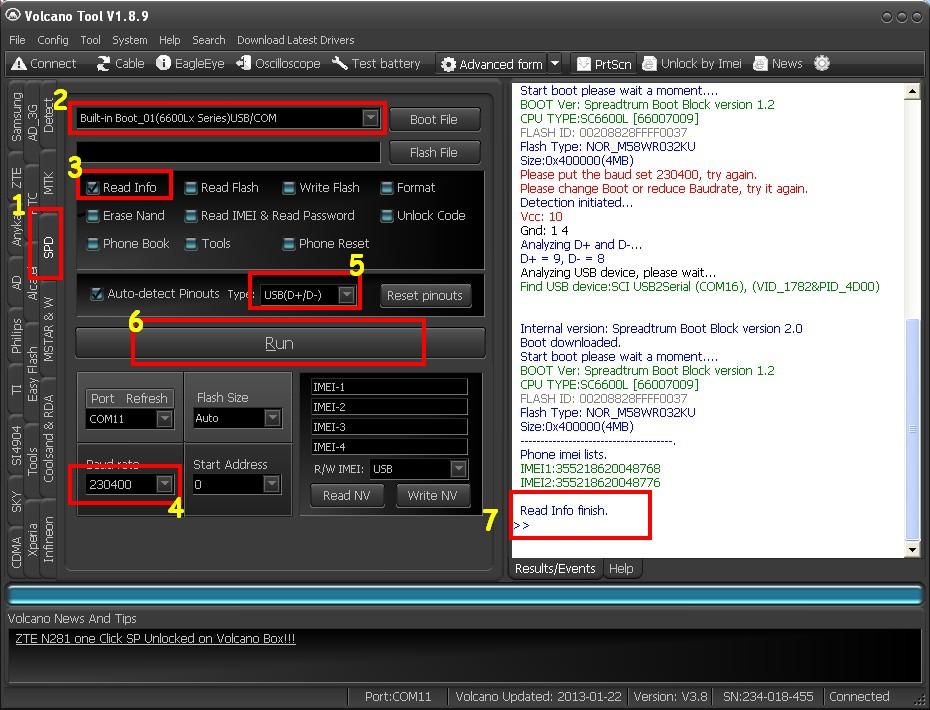Image resolution: width=930 pixels, height=710 pixels.
Task: Open the Config menu
Action: [53, 40]
